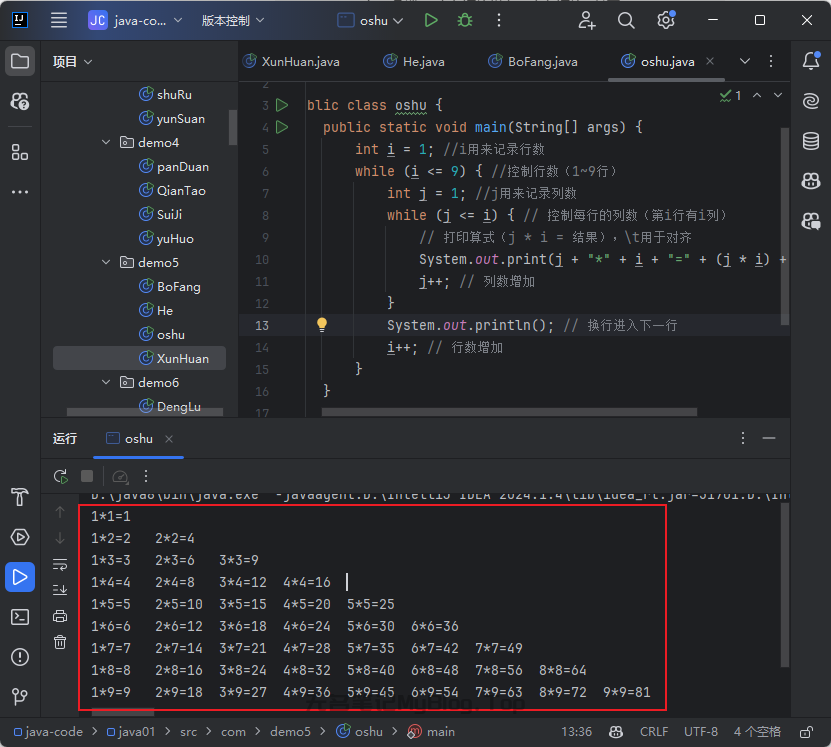
Task: Click the 13:36 caret position indicator
Action: pos(576,732)
